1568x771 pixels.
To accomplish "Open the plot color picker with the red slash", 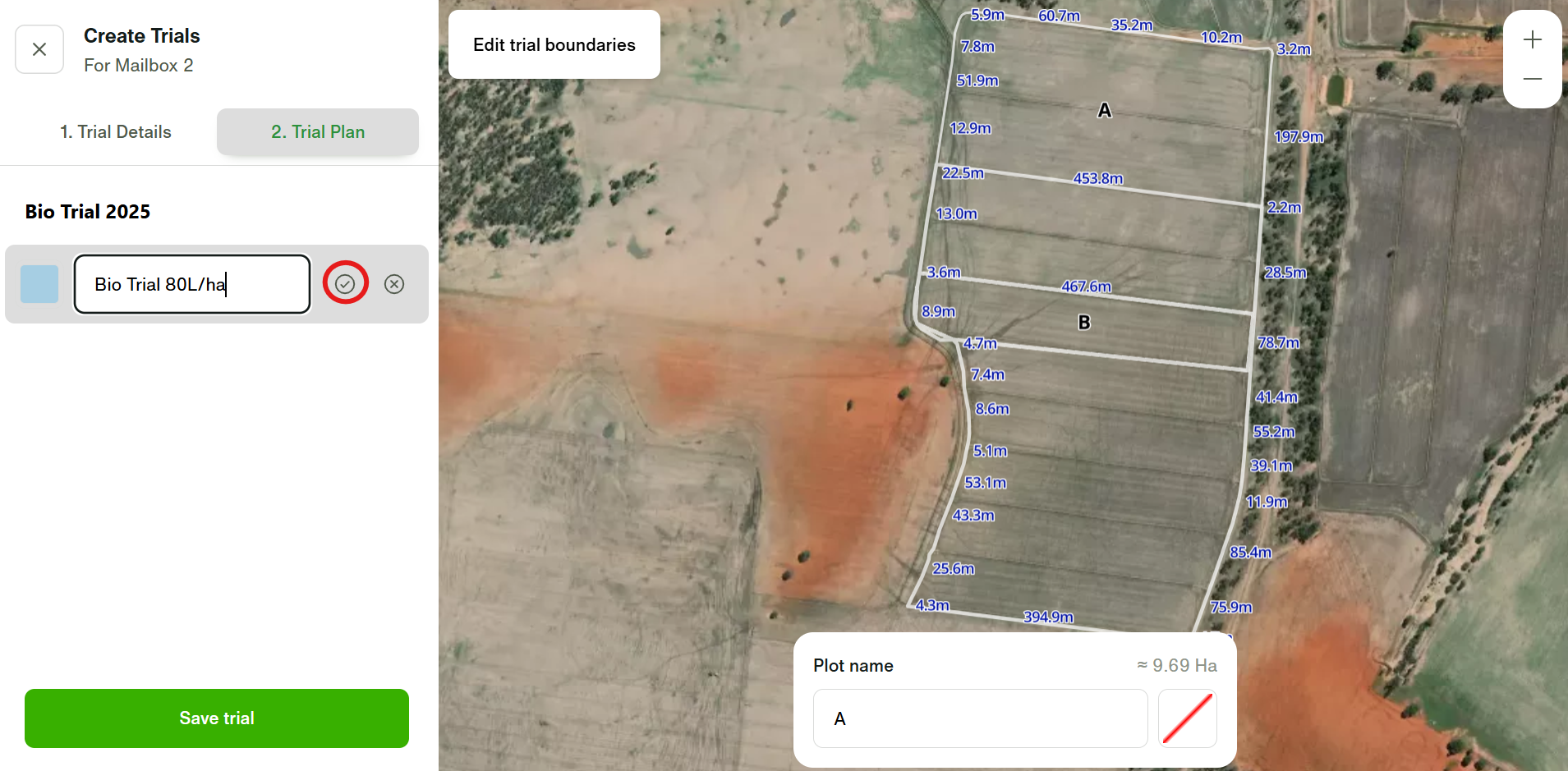I will click(1187, 718).
